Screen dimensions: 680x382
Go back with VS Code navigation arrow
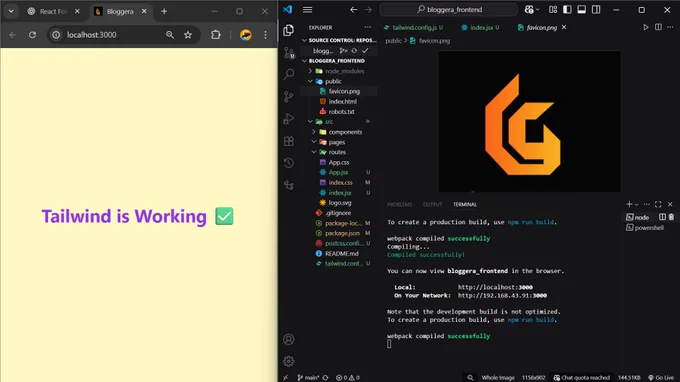(353, 10)
